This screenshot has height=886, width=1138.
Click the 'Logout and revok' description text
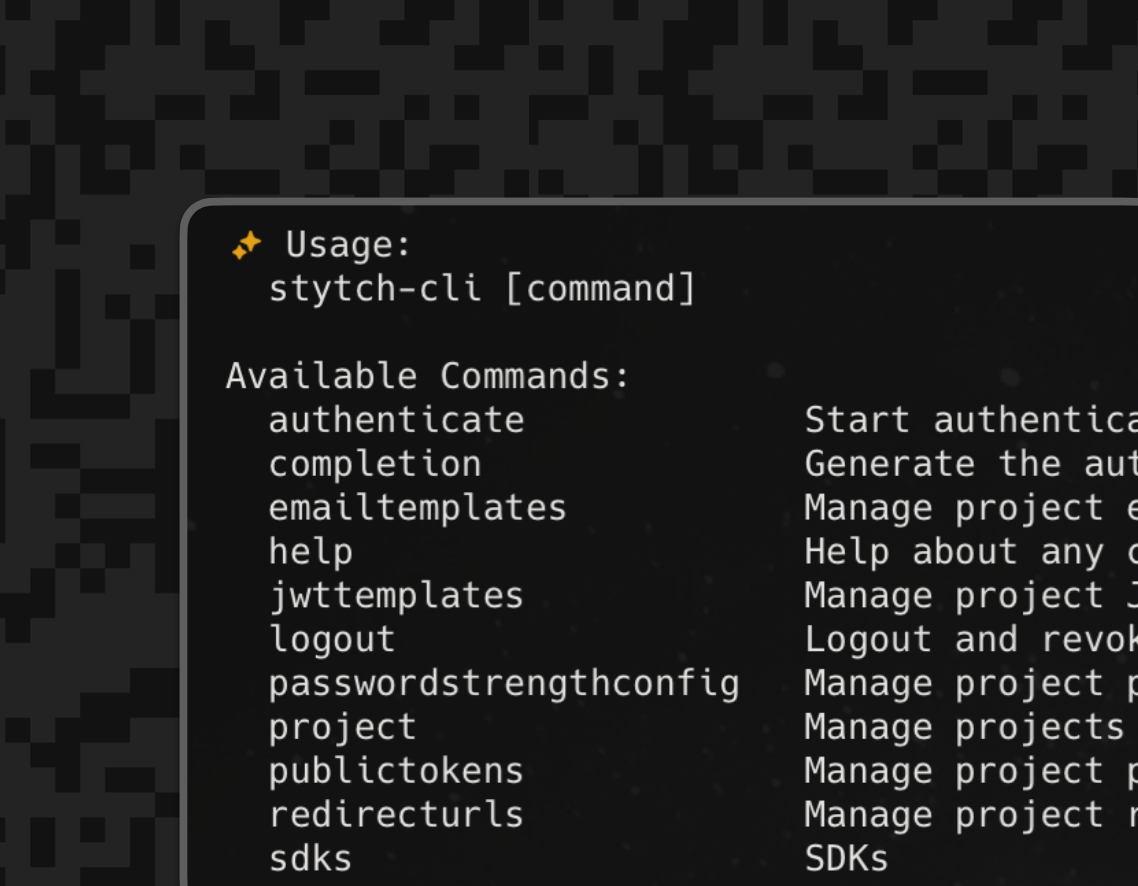tap(971, 639)
